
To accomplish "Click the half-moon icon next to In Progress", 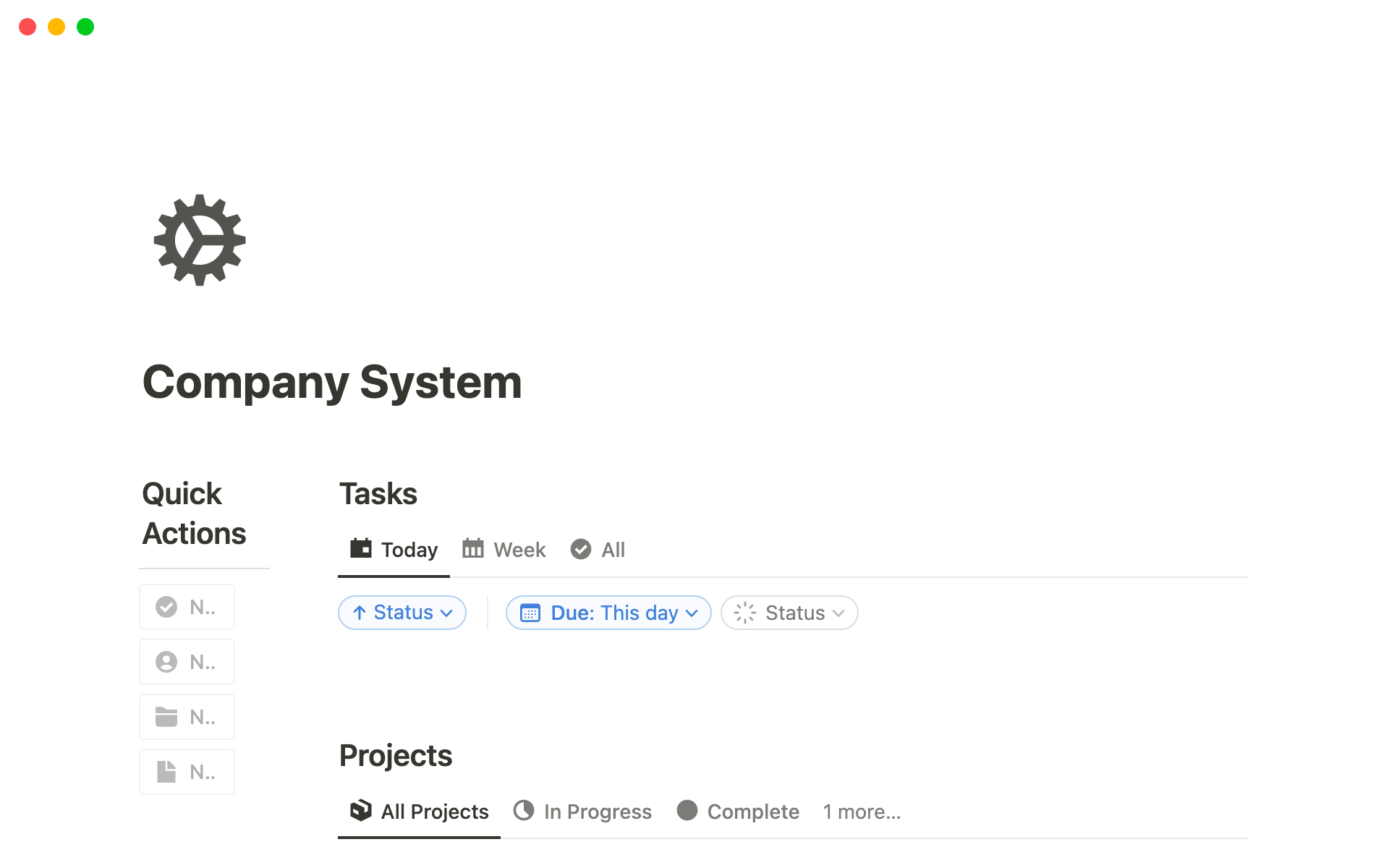I will [521, 811].
